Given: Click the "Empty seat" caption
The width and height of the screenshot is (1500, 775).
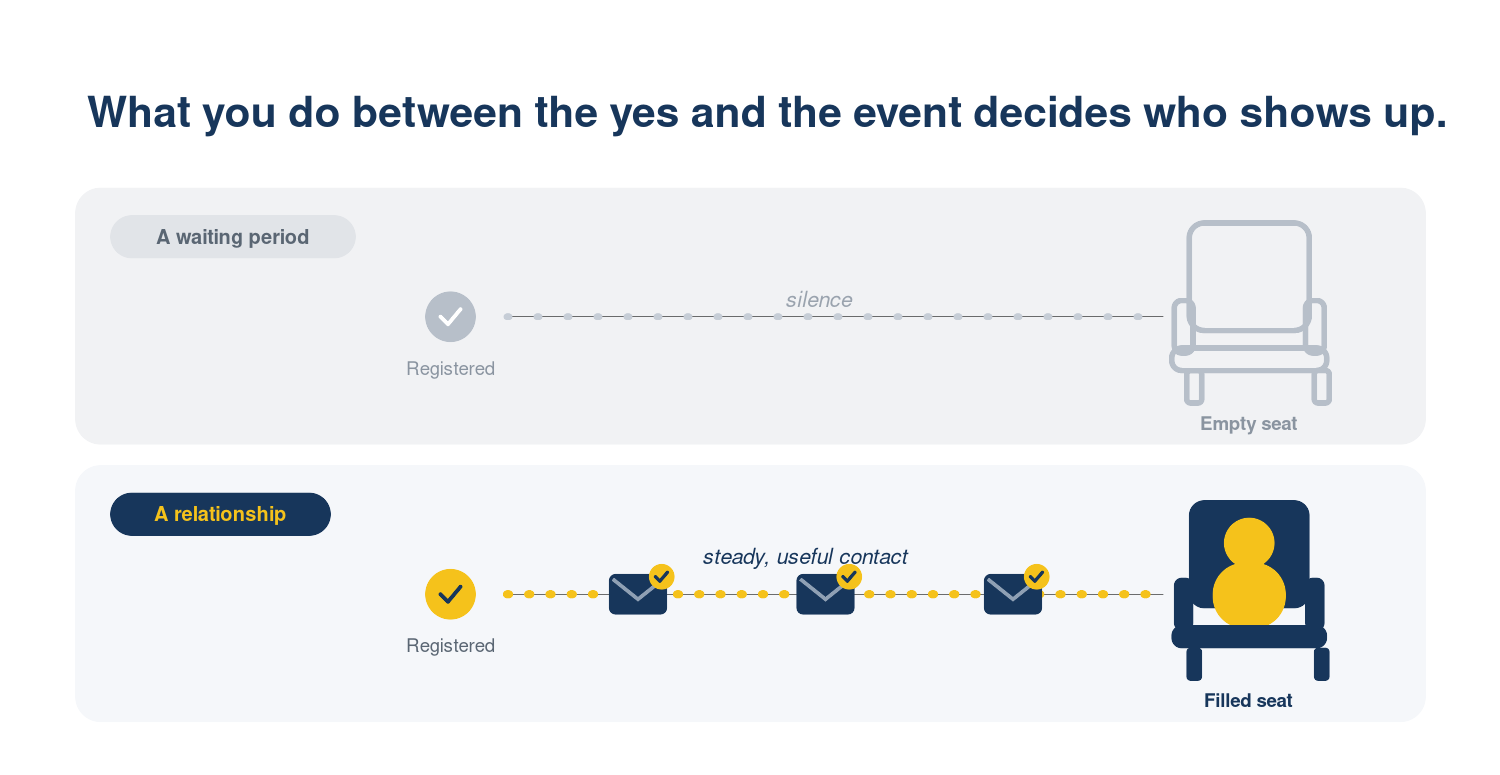Looking at the screenshot, I should point(1248,424).
